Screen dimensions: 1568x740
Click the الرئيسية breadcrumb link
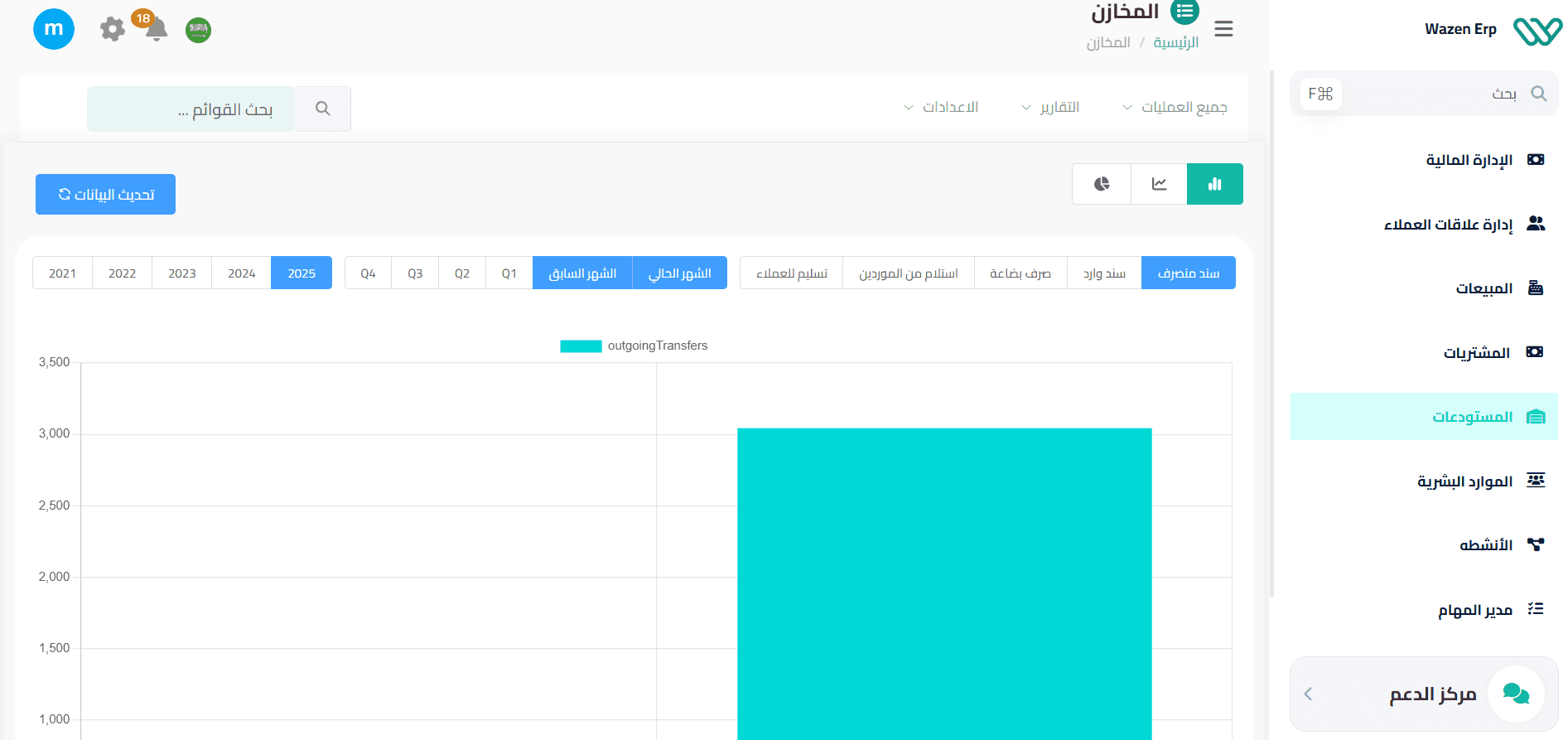[x=1175, y=42]
